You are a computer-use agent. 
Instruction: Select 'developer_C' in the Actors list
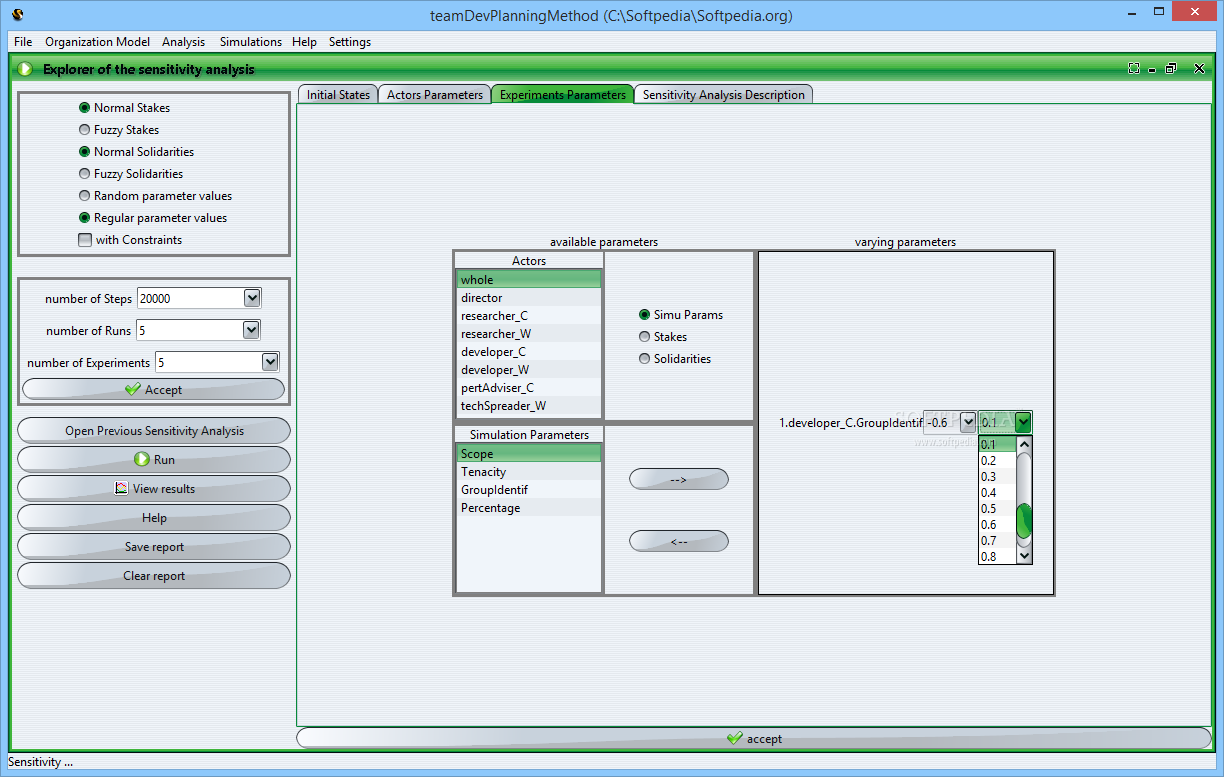[x=529, y=352]
